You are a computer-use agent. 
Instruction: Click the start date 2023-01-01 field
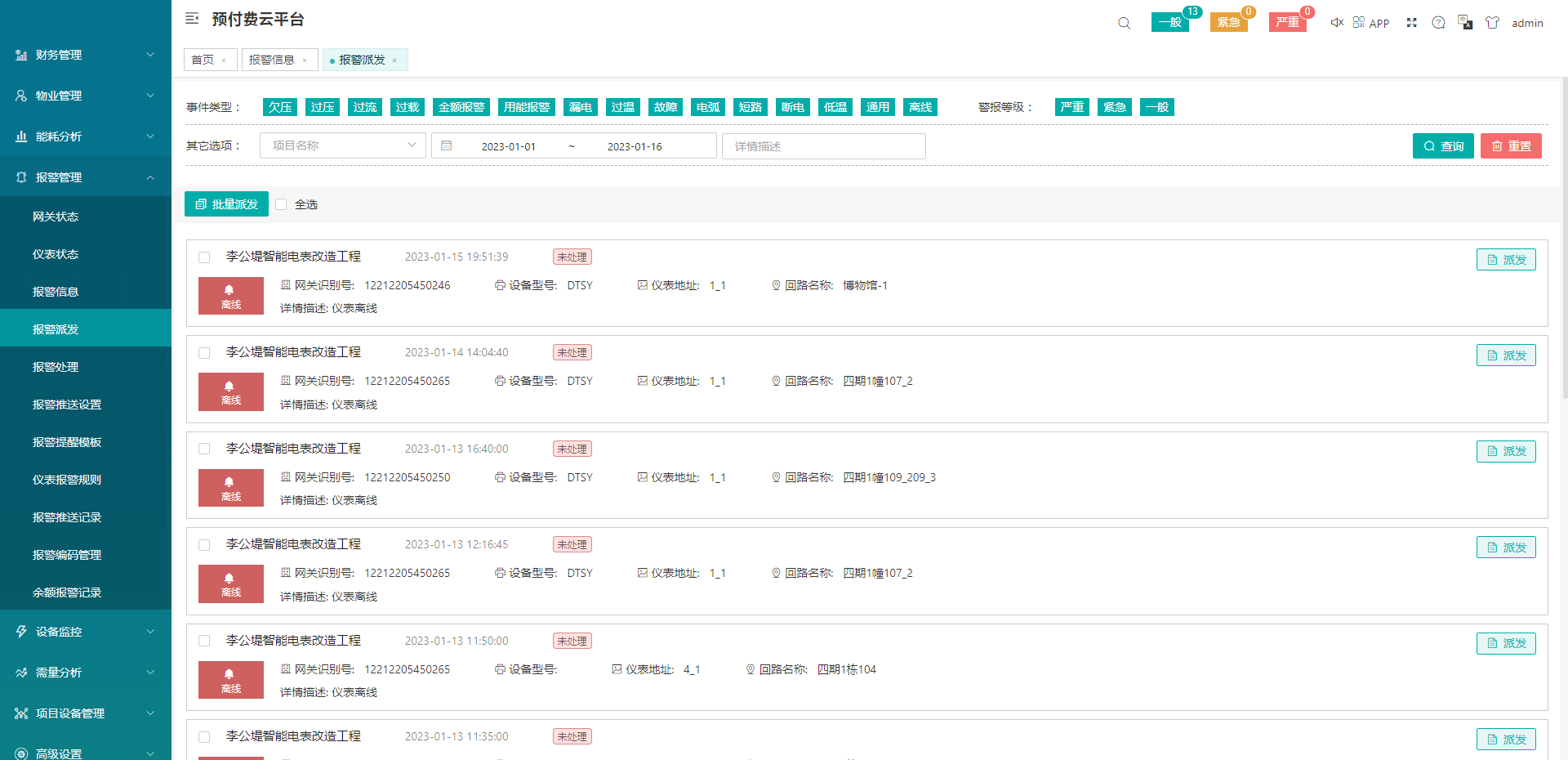click(509, 146)
